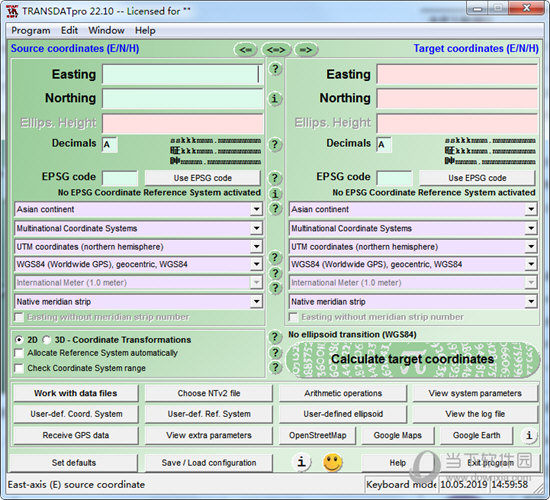Click into source Northing input field

[x=182, y=99]
